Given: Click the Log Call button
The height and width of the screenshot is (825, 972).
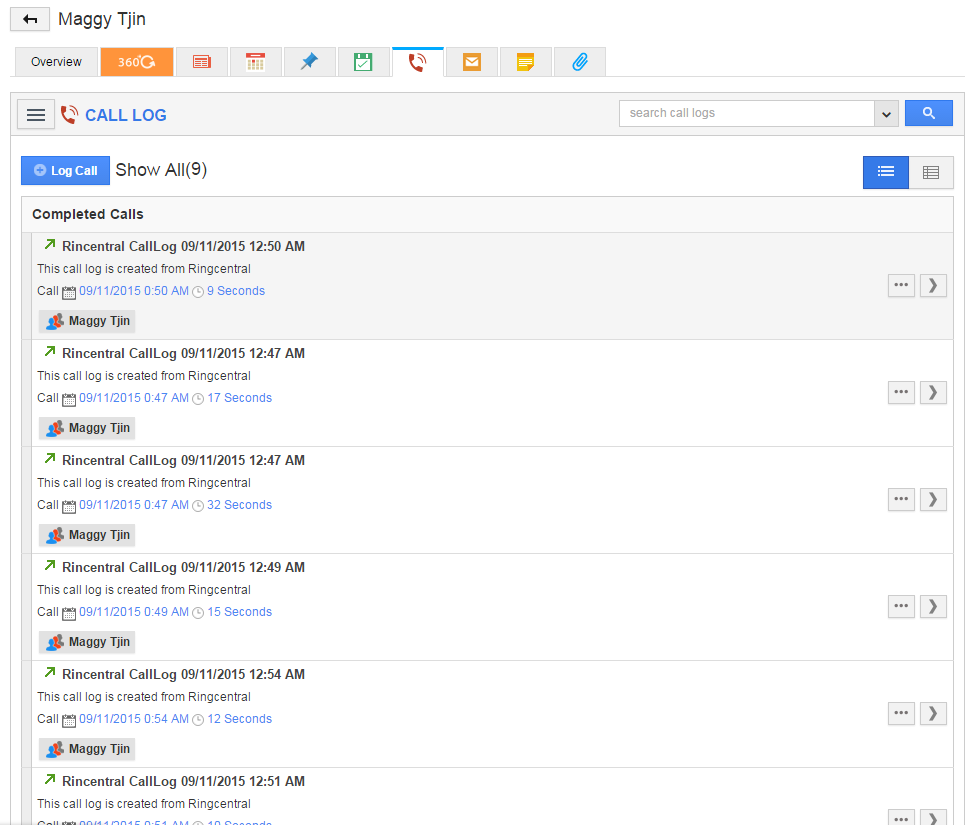Looking at the screenshot, I should 65,171.
